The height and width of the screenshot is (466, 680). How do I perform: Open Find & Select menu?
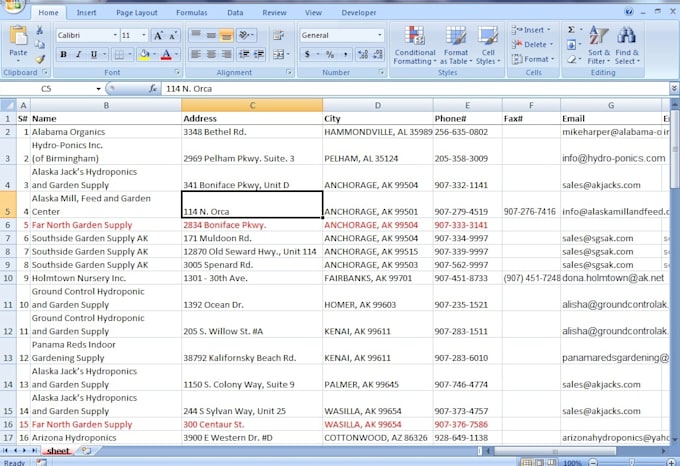627,45
